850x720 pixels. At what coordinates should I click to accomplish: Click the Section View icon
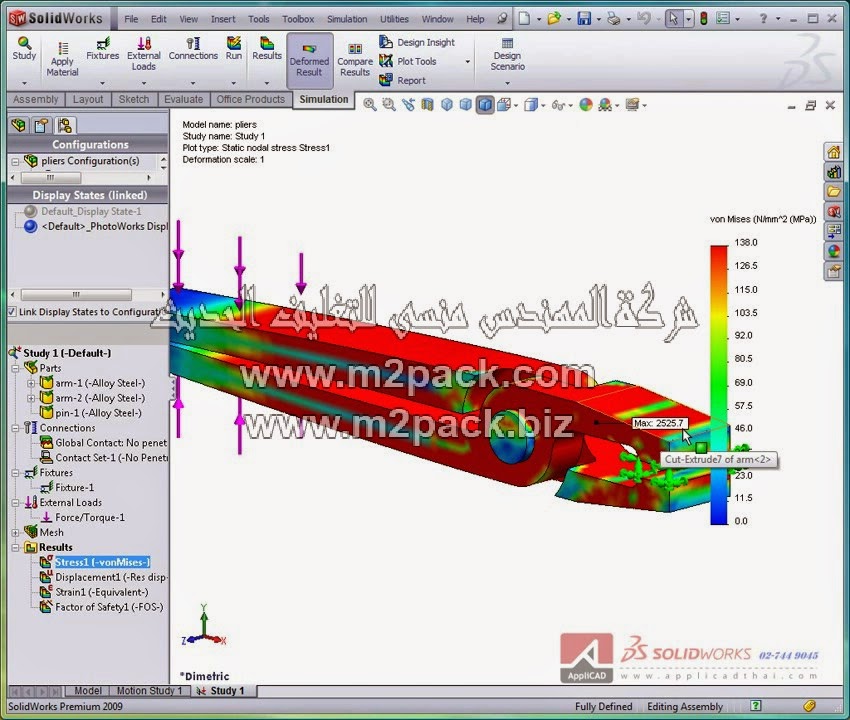(427, 105)
